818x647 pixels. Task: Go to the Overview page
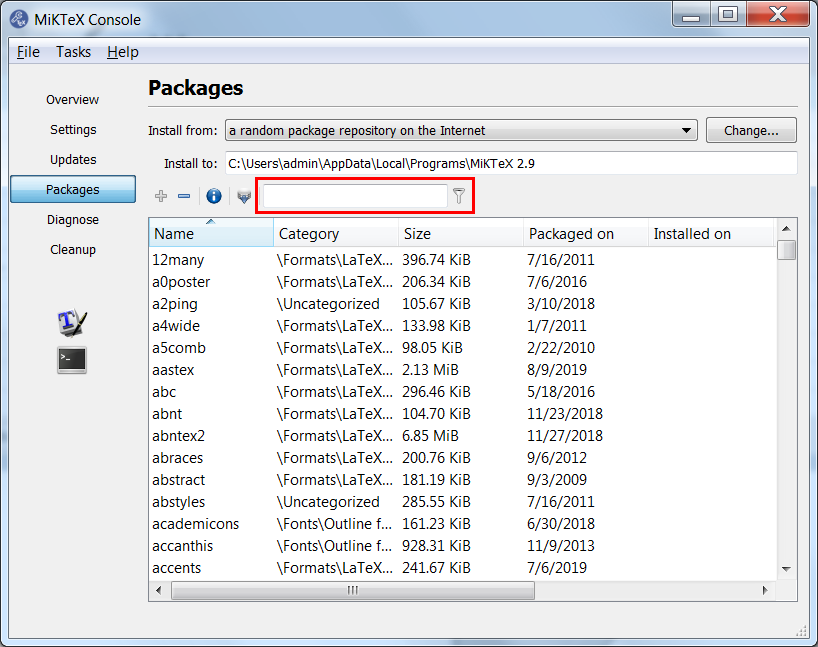click(73, 100)
